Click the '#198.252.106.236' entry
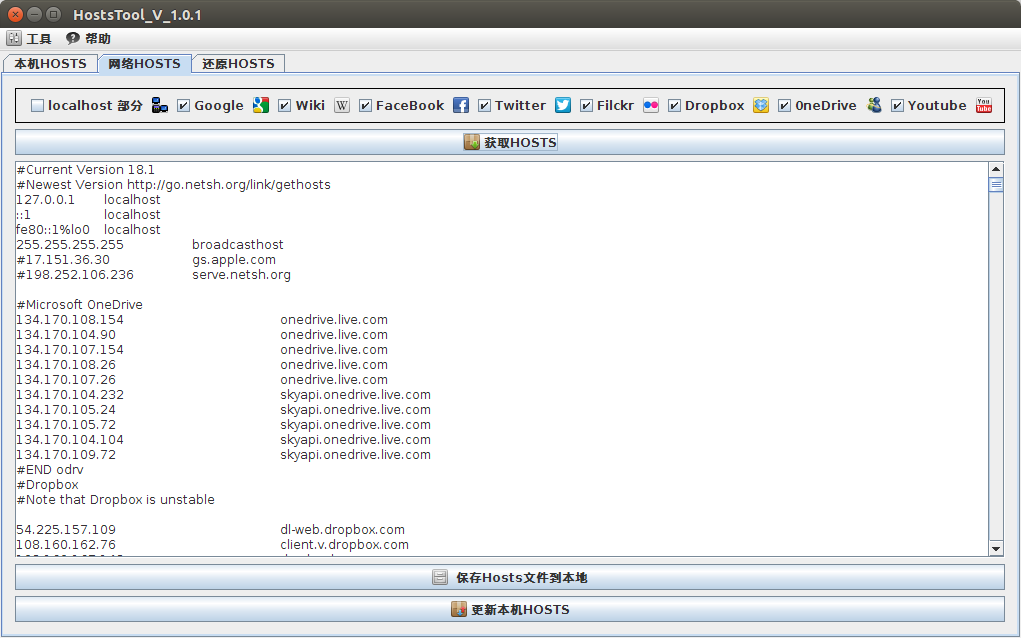The height and width of the screenshot is (638, 1021). tap(76, 275)
